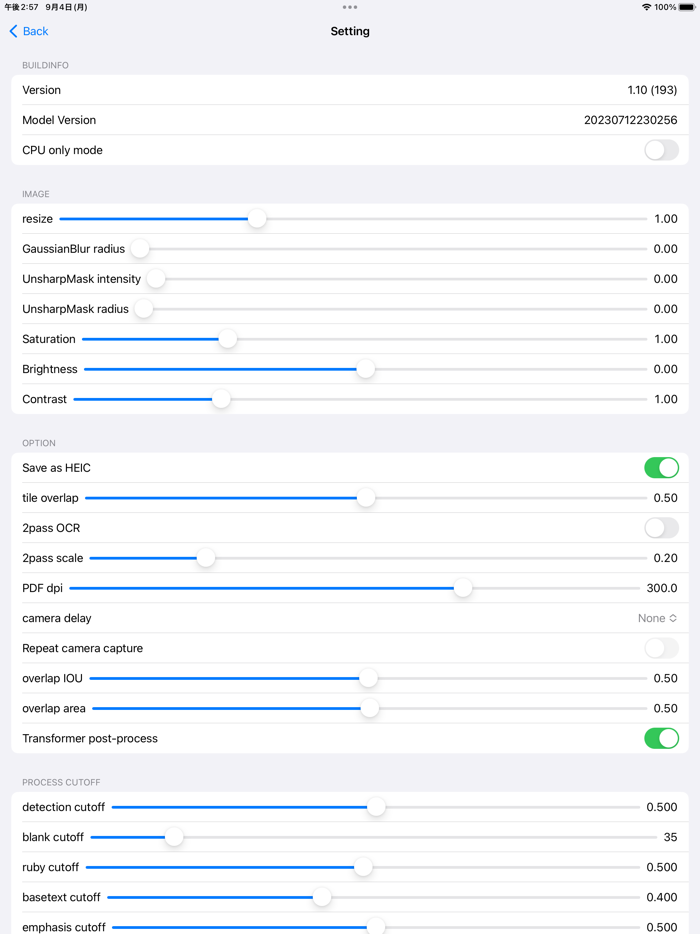This screenshot has height=934, width=700.
Task: Tap the Back chevron icon
Action: point(14,31)
